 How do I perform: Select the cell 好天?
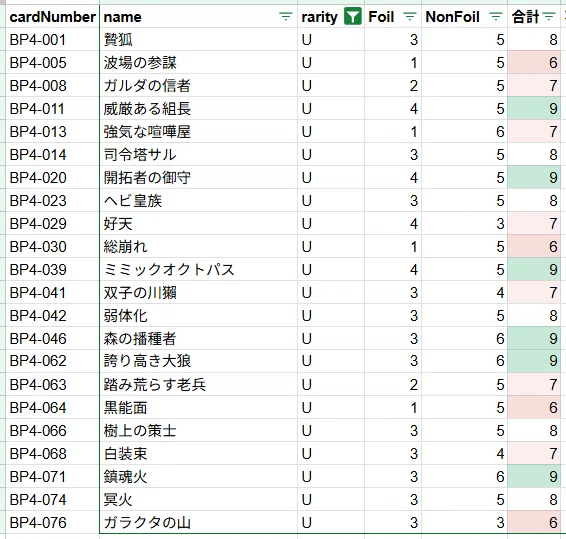[198, 224]
